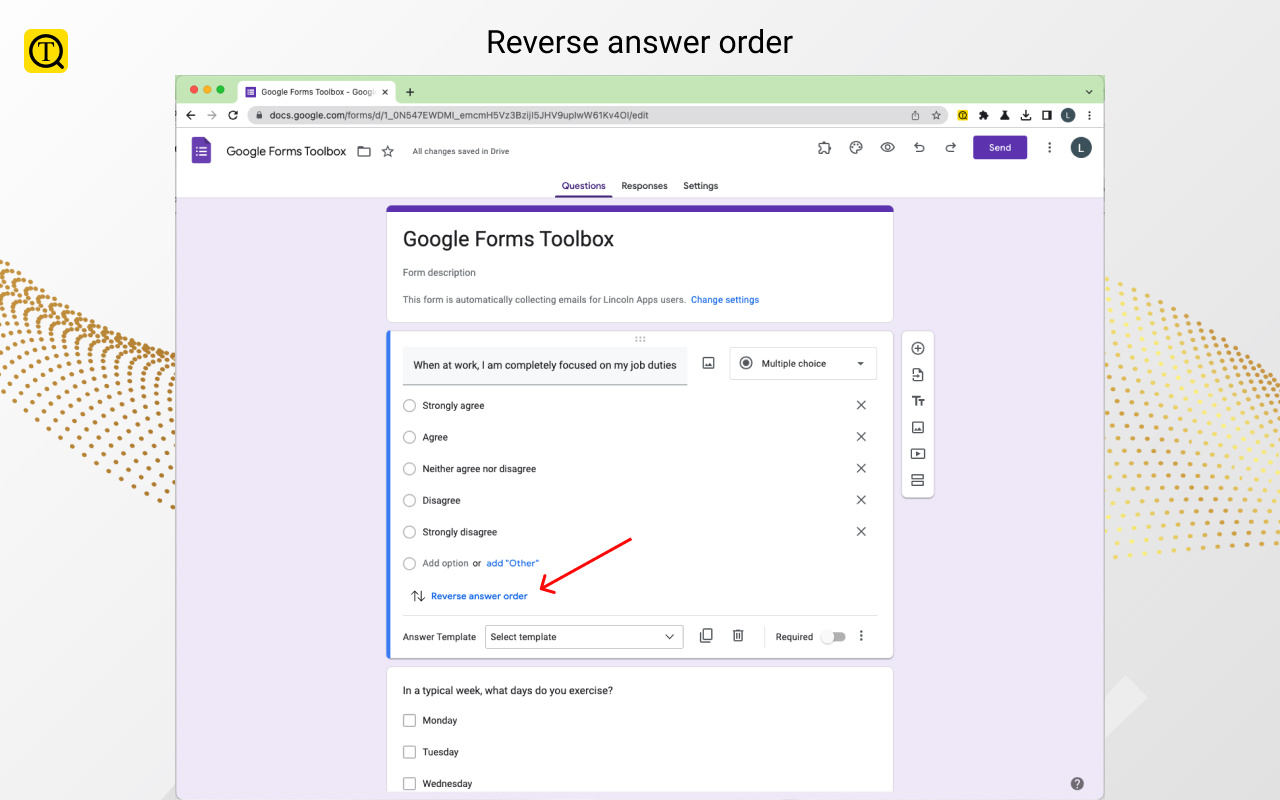Click the yellow Toolbox extension icon in browser bar

click(x=962, y=115)
